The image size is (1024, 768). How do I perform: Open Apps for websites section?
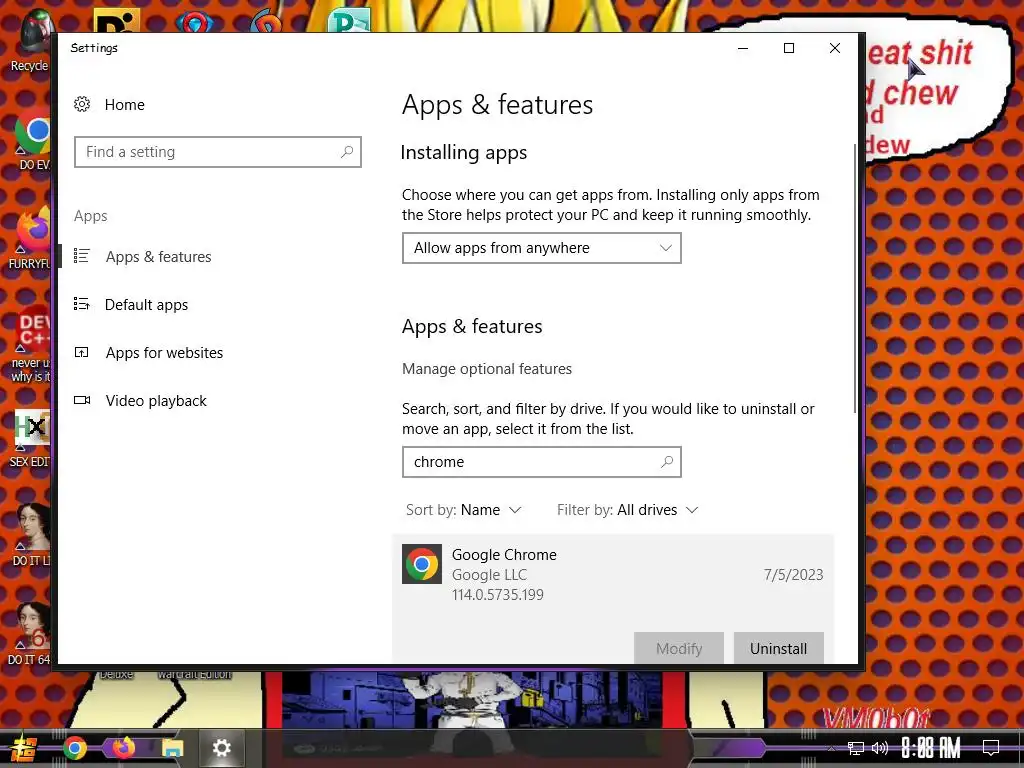click(165, 353)
